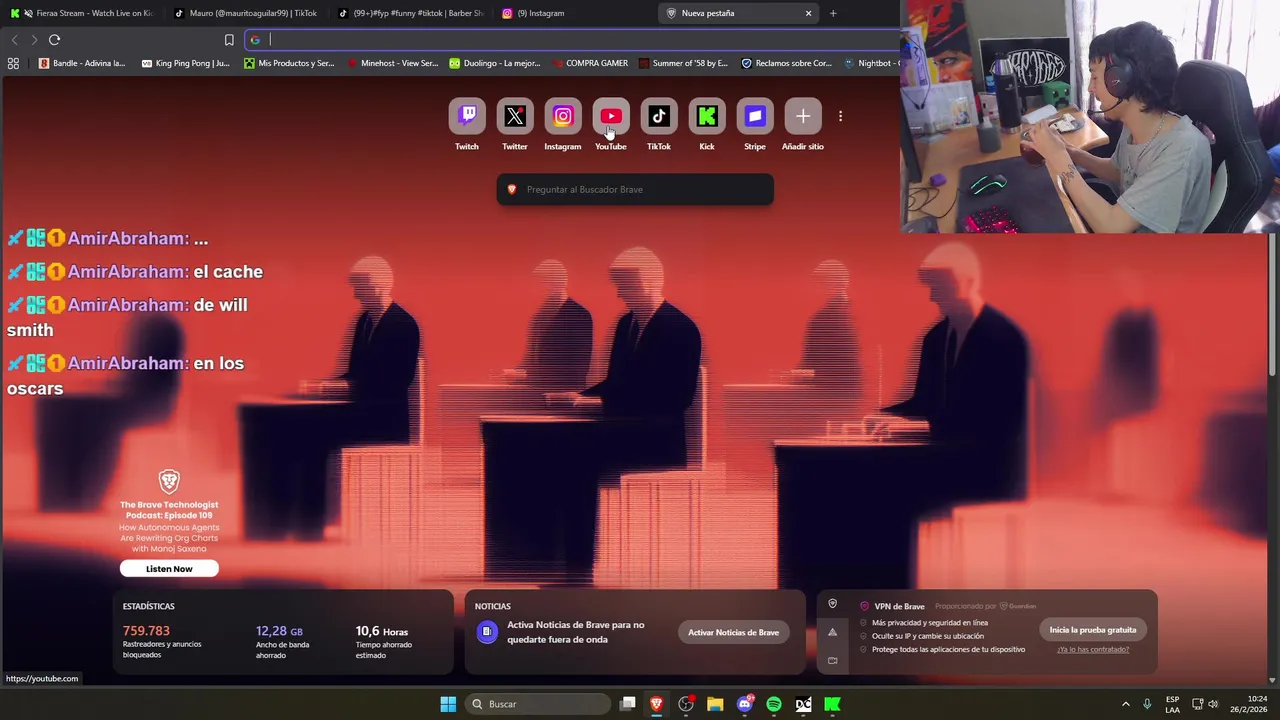Click the browser reload button

pos(54,40)
